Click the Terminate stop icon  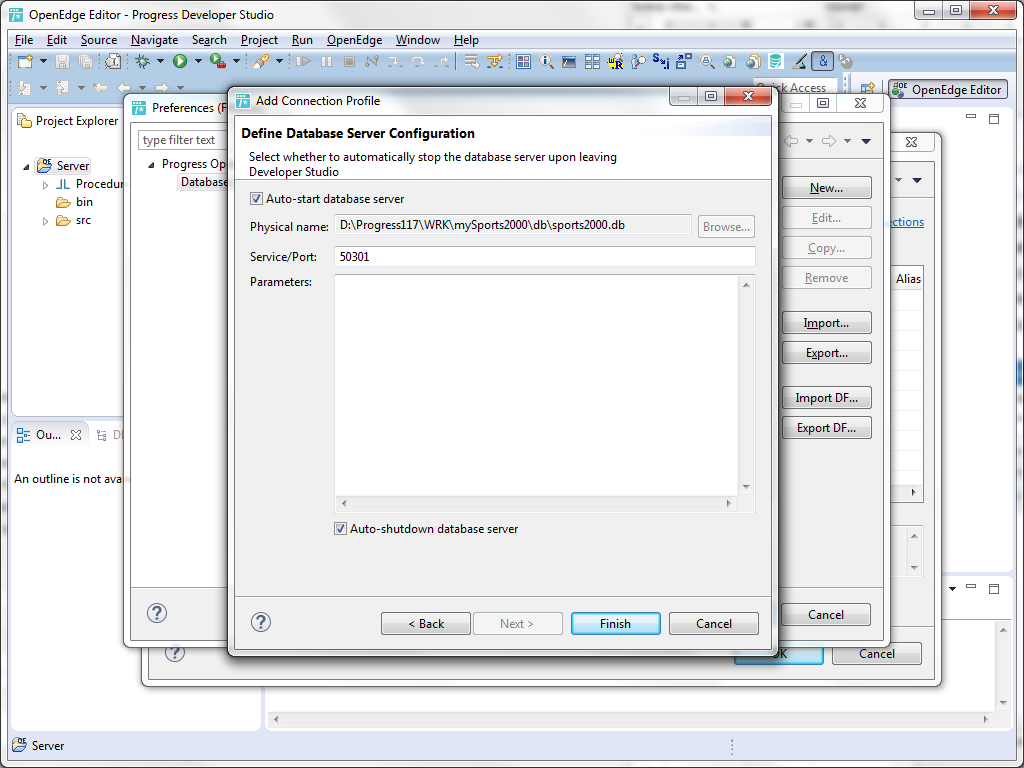[349, 61]
